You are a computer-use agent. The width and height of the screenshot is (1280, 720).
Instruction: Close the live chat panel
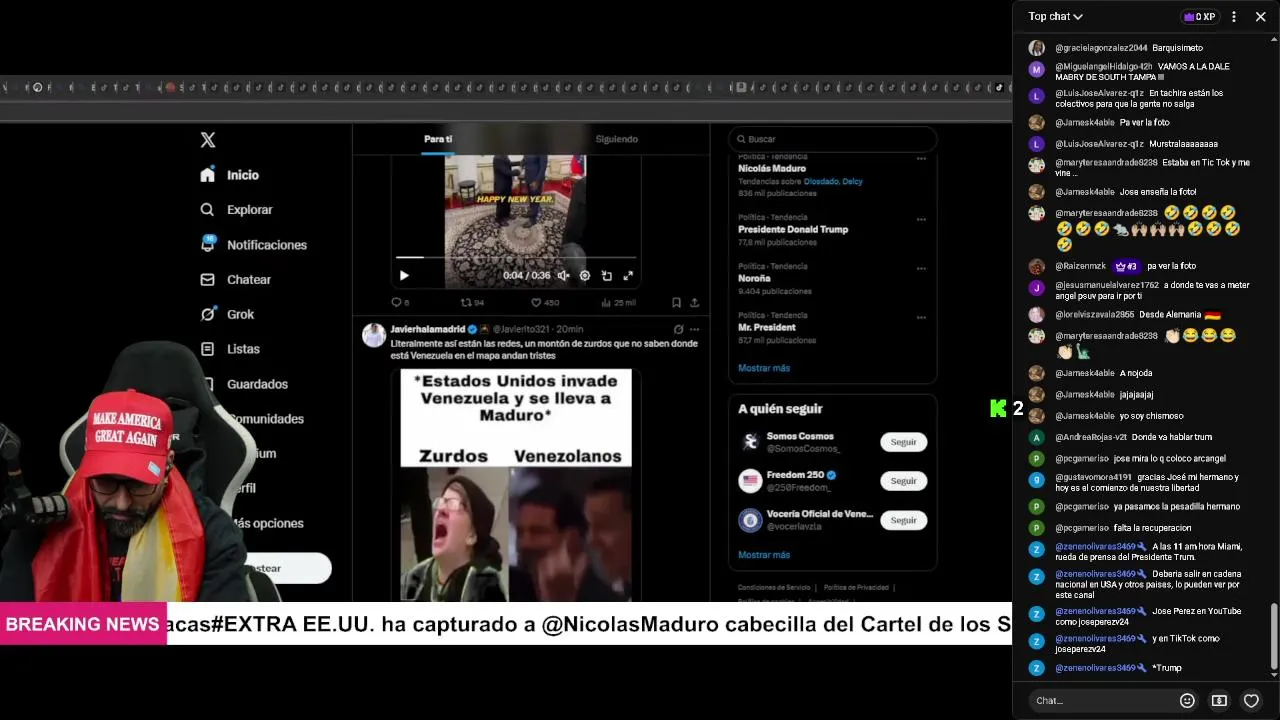pos(1260,17)
